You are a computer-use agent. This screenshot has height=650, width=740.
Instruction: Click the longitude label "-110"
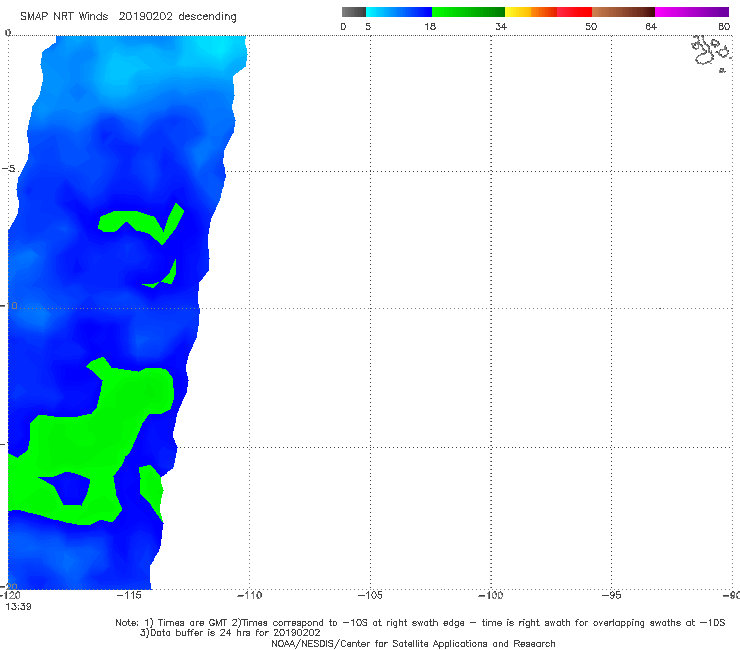(249, 595)
